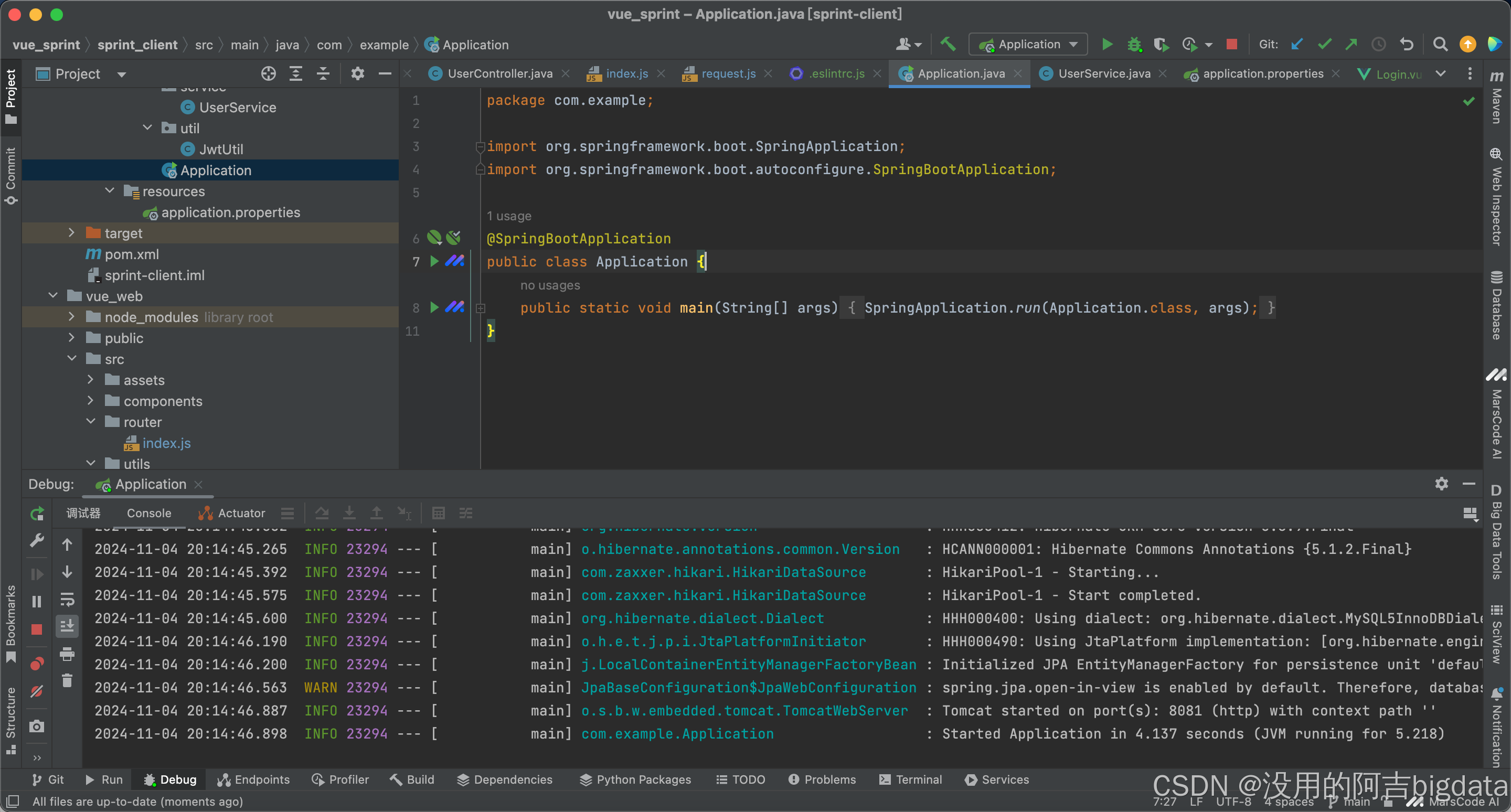Viewport: 1511px width, 812px height.
Task: Toggle soft-wrap in console output
Action: pos(67,599)
